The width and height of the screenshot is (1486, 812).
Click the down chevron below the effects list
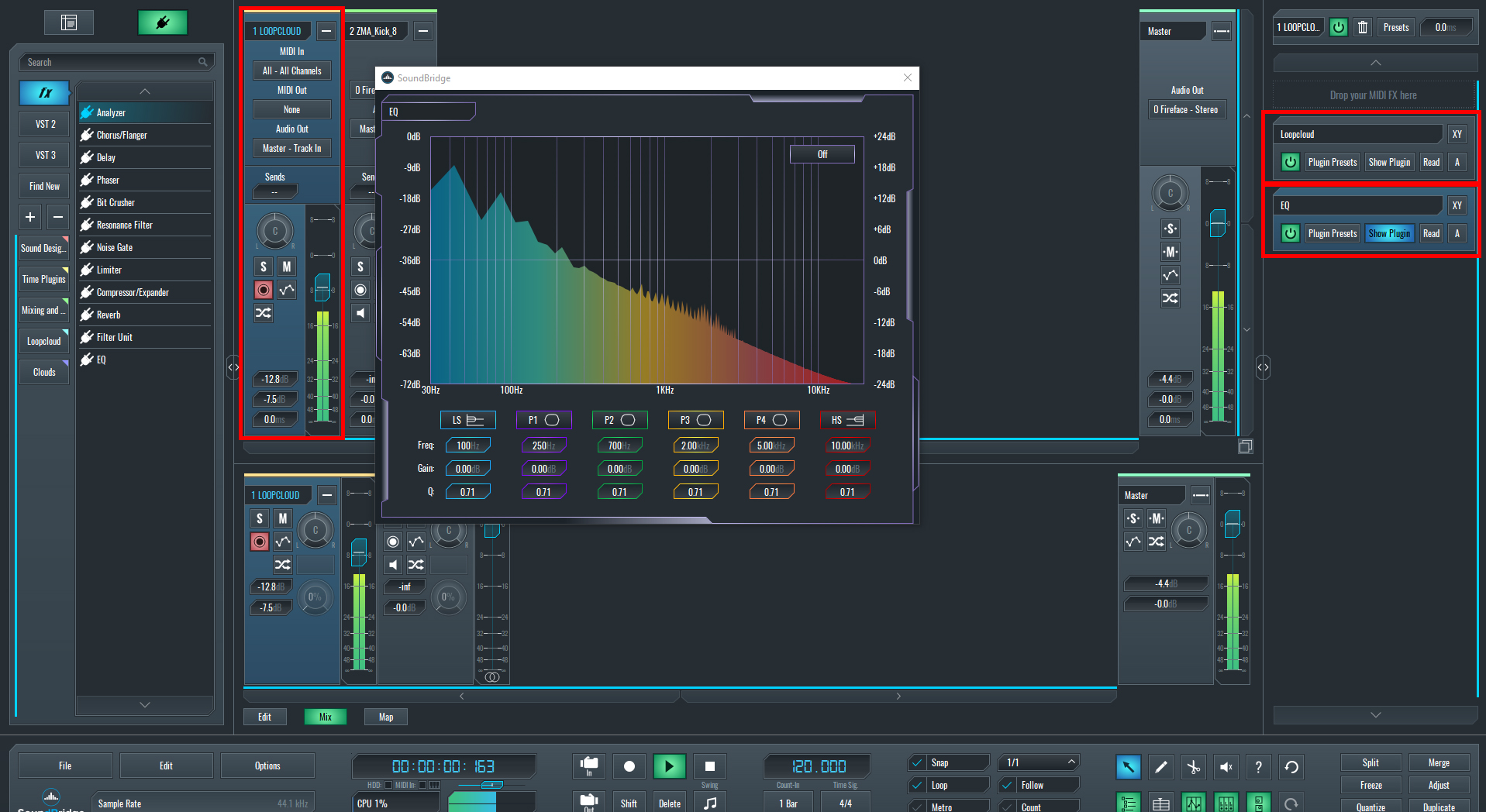coord(145,704)
